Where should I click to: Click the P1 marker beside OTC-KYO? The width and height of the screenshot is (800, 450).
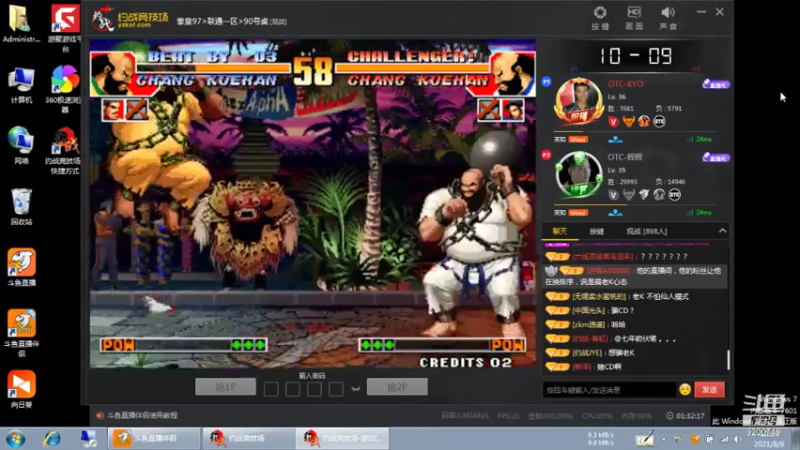tap(546, 82)
